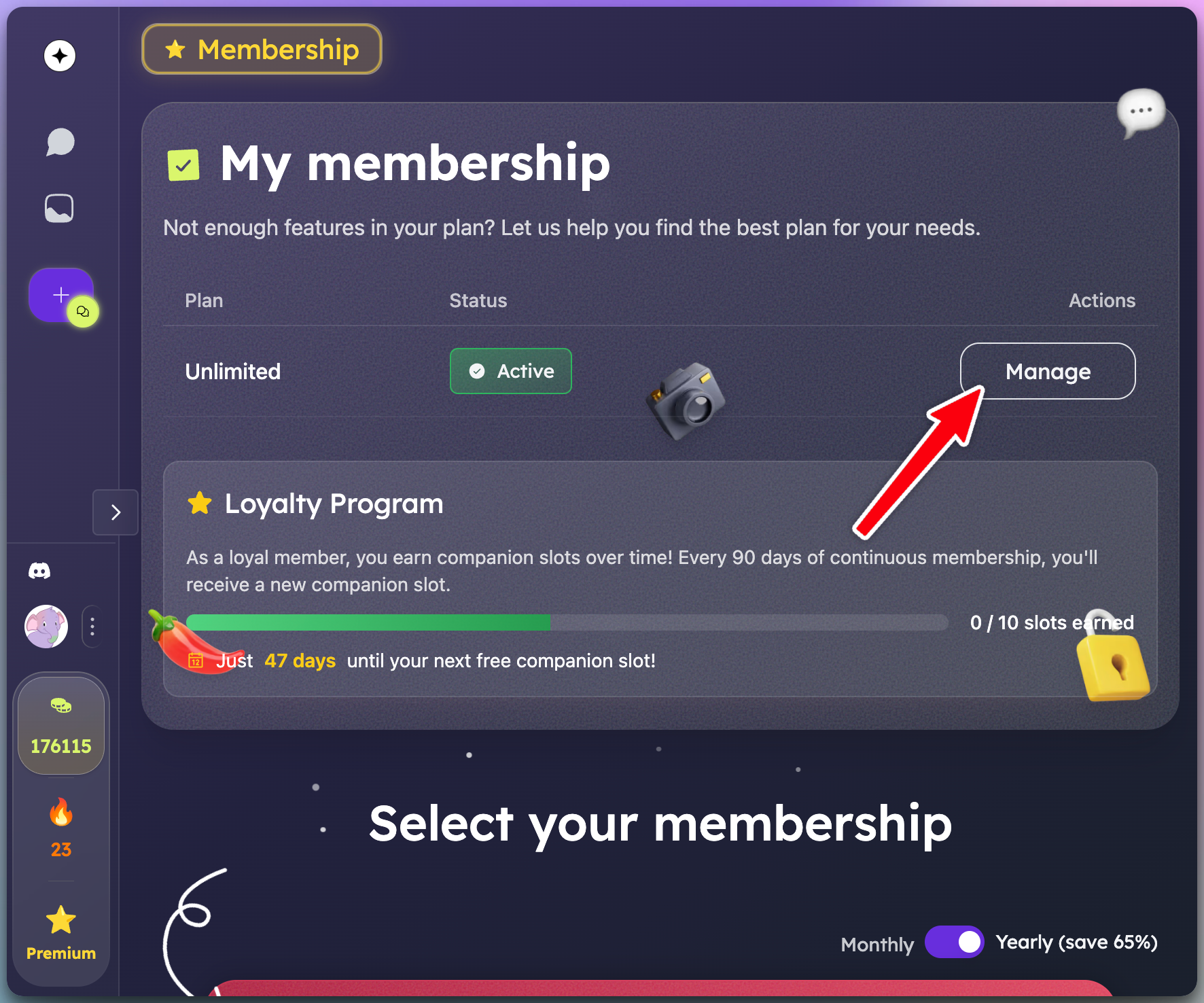Select the sparkle explore icon in sidebar
Viewport: 1204px width, 1003px height.
[x=60, y=56]
